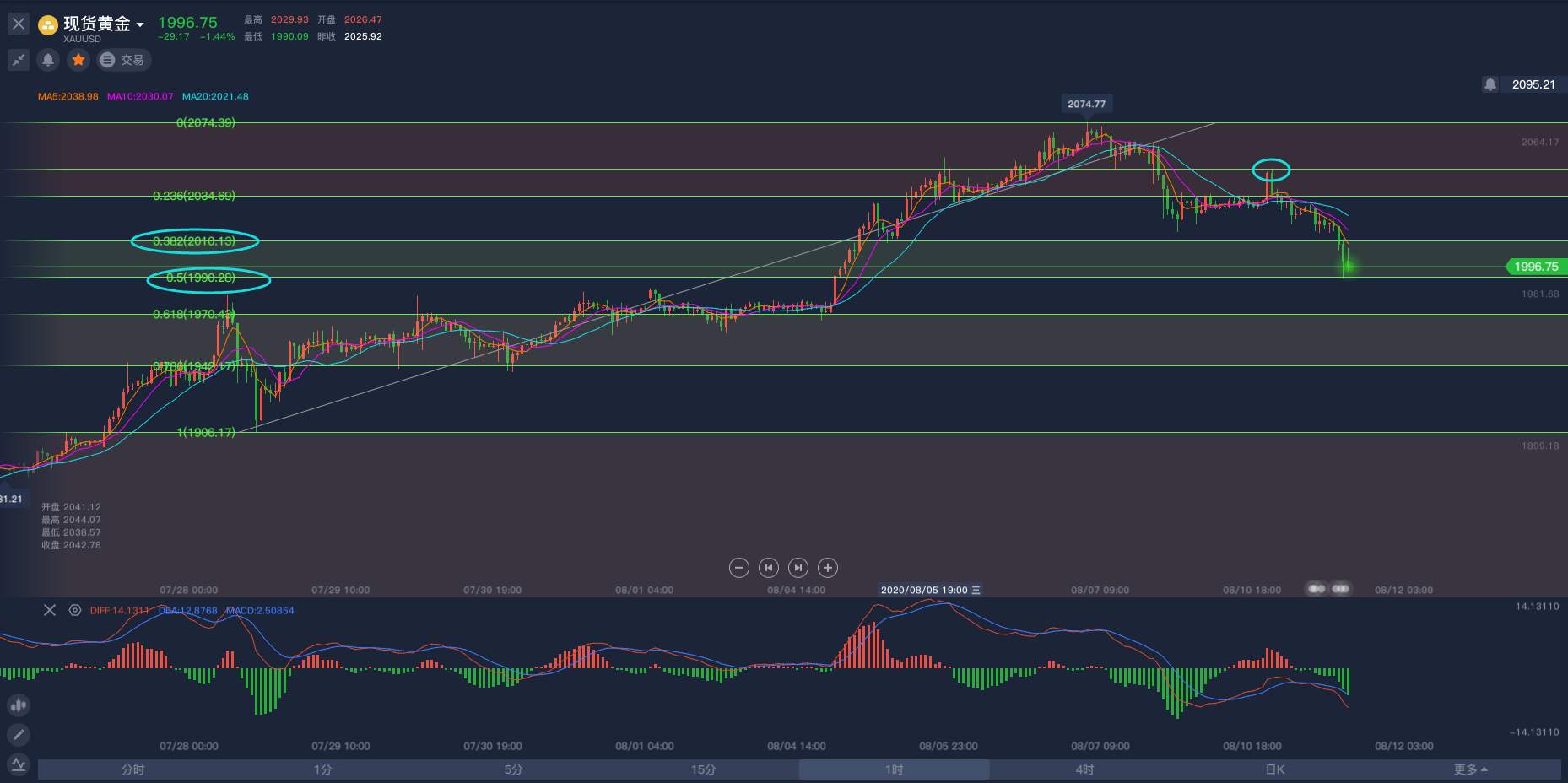Switch to the 4时 timeframe tab

click(x=1084, y=769)
